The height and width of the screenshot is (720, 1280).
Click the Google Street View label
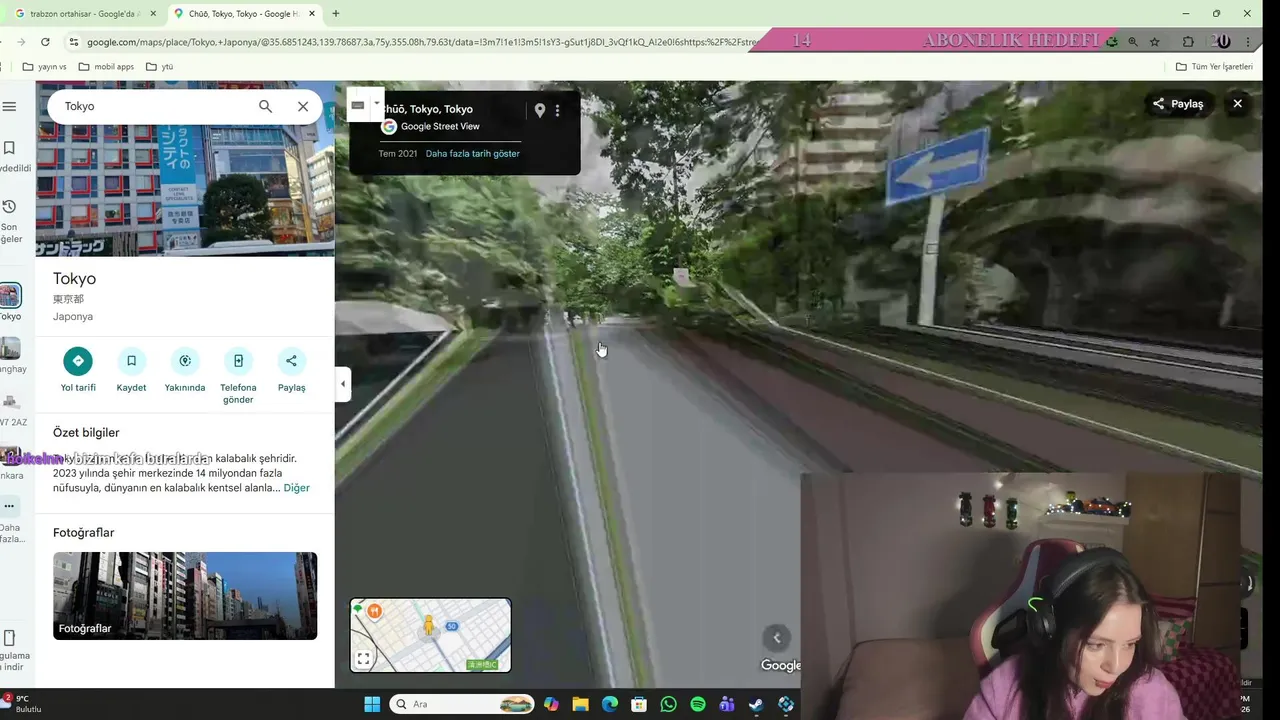click(x=440, y=127)
